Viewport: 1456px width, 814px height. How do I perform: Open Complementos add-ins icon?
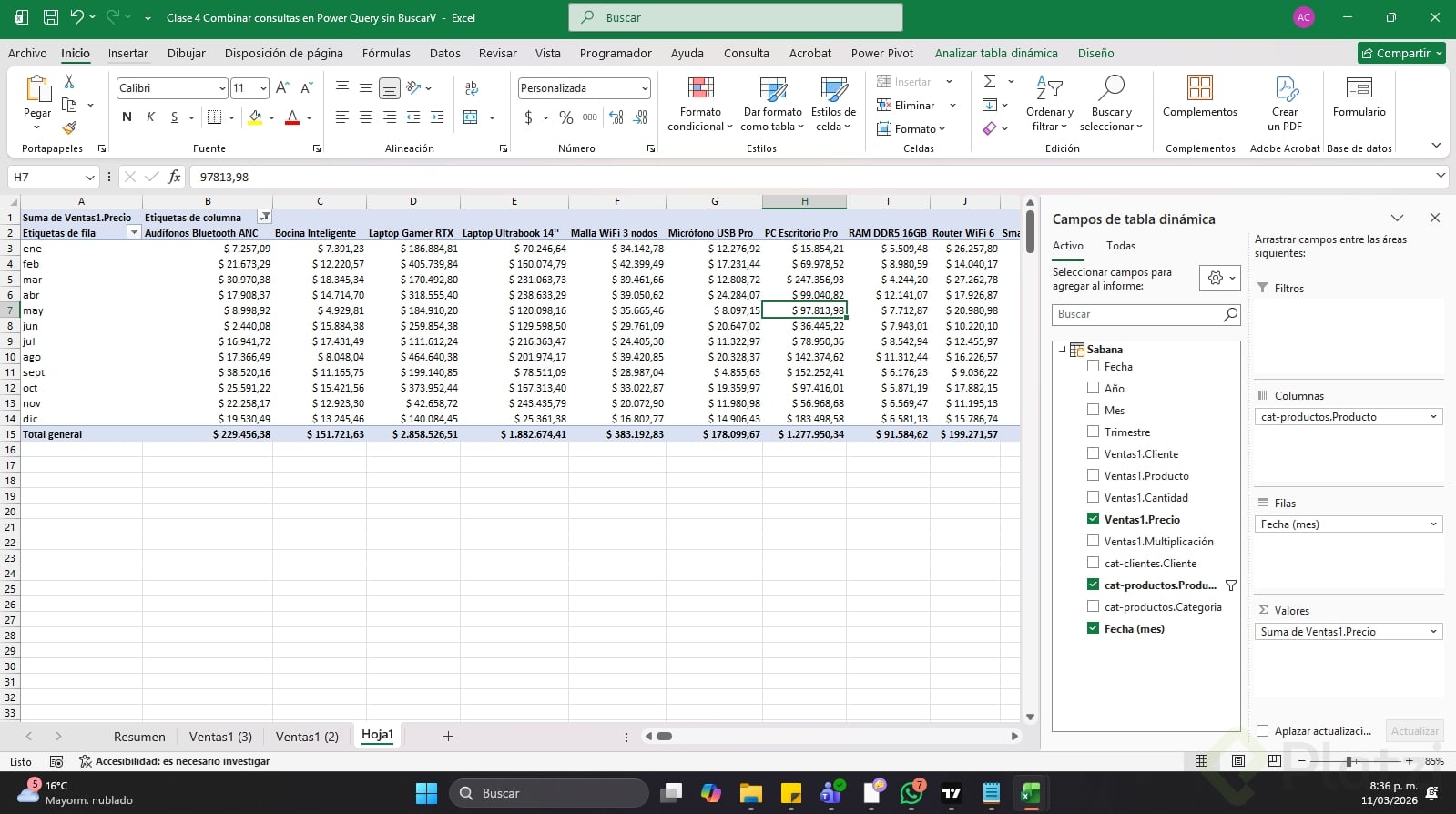(x=1199, y=89)
